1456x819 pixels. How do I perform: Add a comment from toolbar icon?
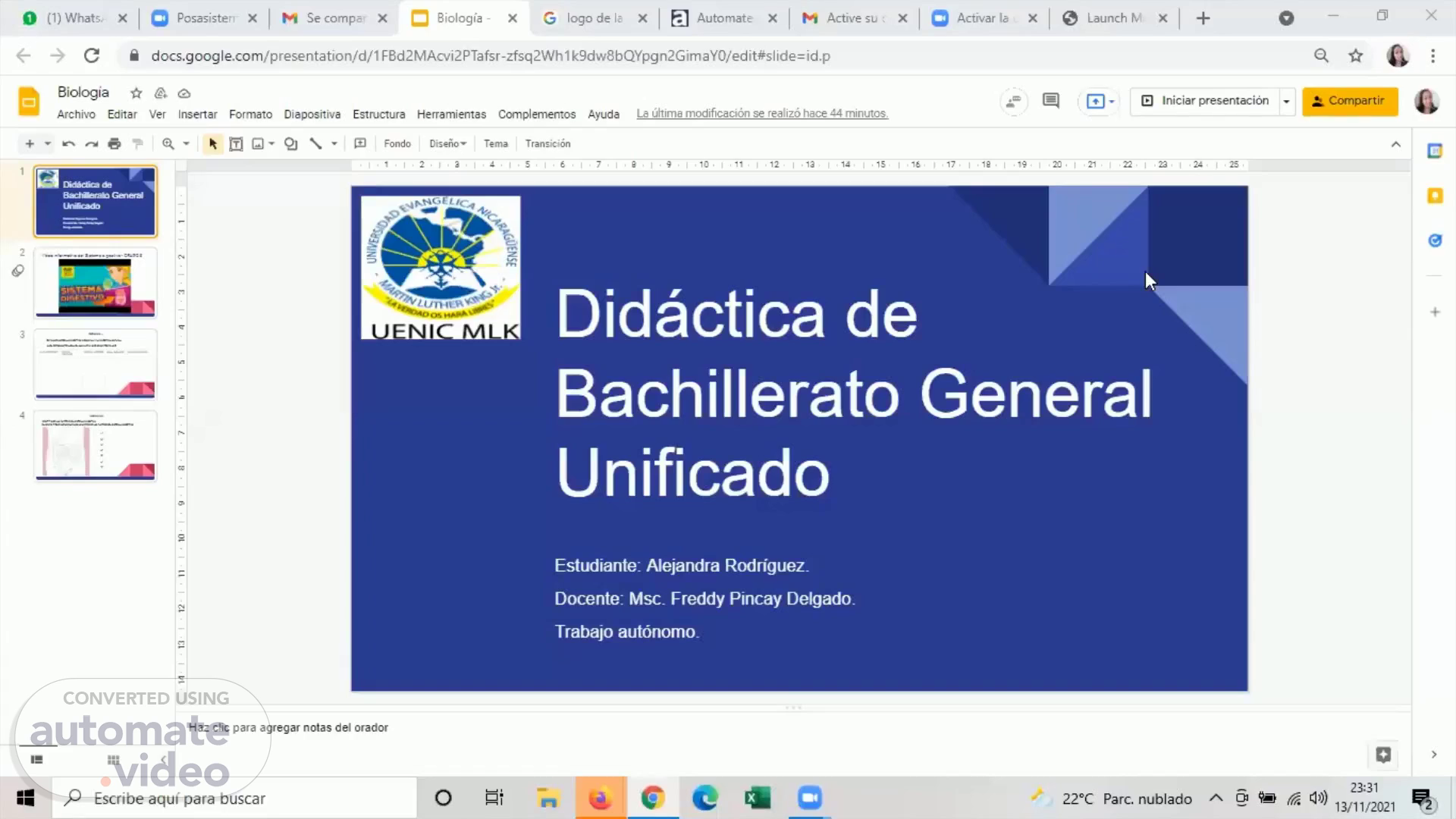point(360,144)
